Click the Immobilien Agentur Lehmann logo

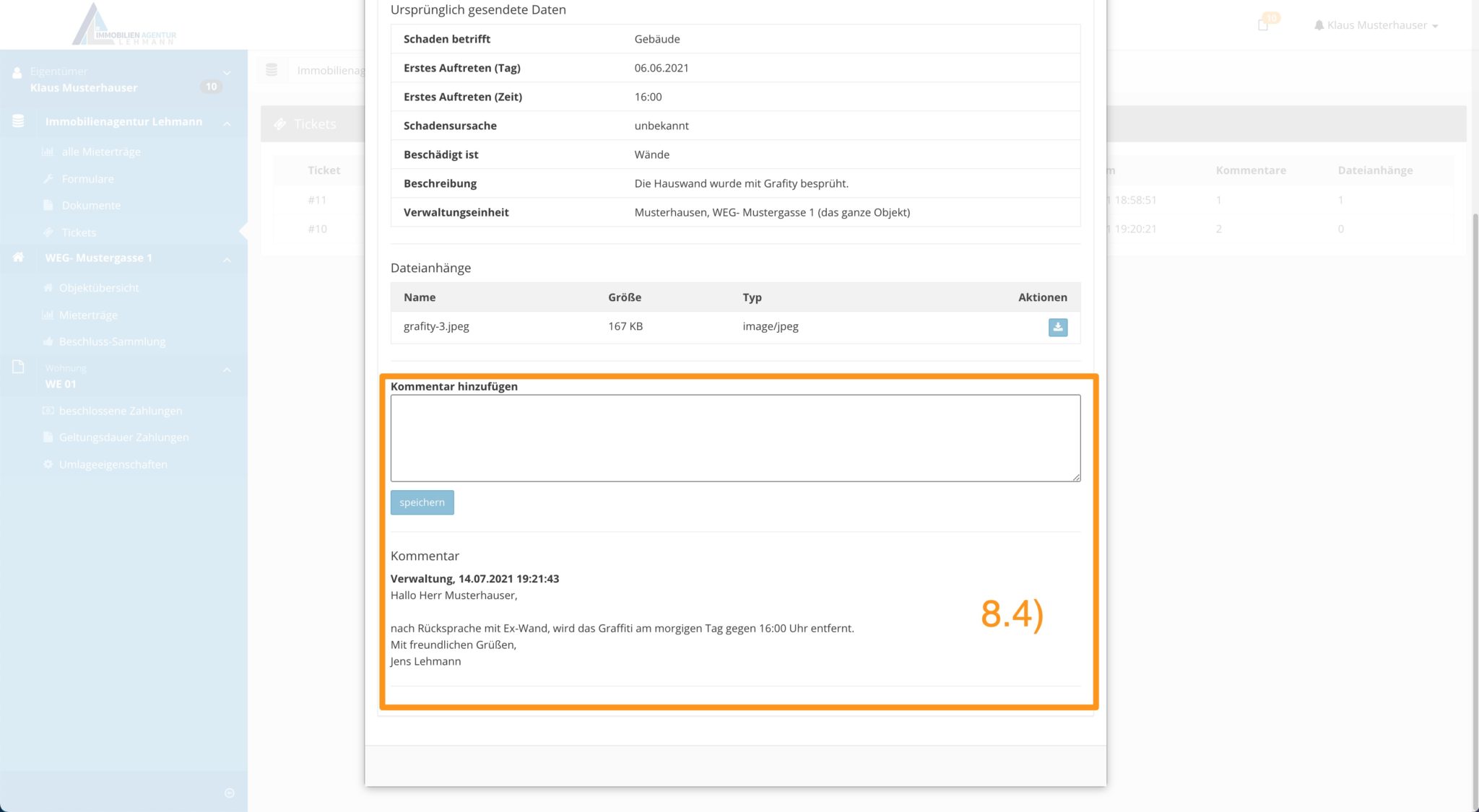(x=124, y=25)
